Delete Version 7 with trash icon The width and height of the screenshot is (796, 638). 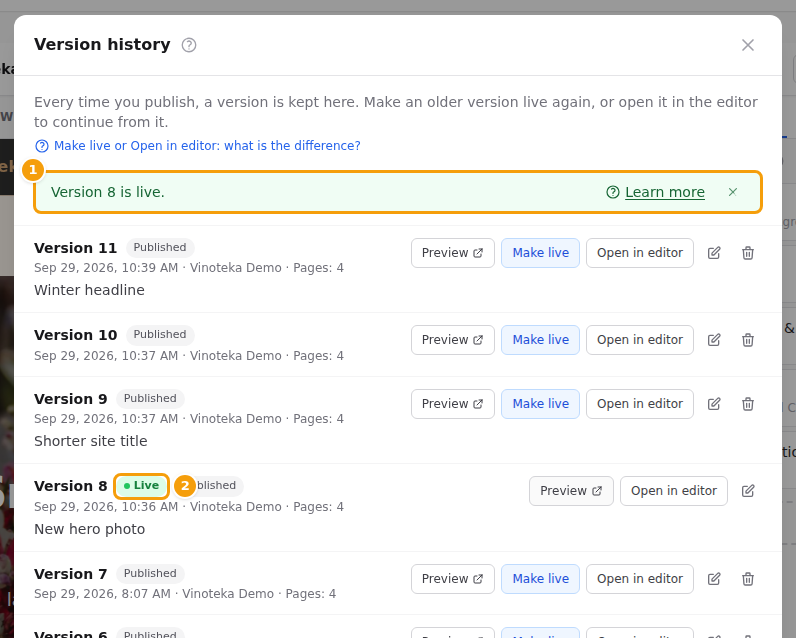pos(747,579)
